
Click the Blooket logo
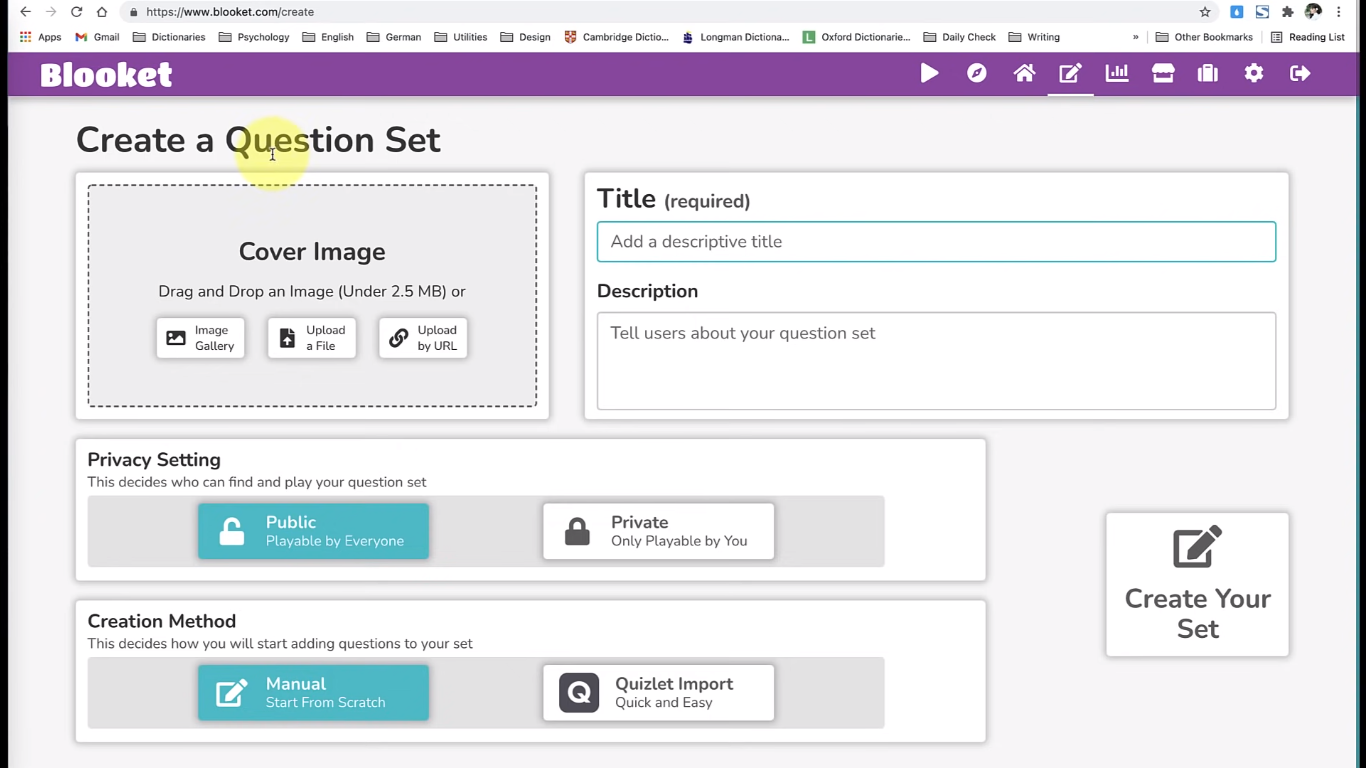click(106, 75)
